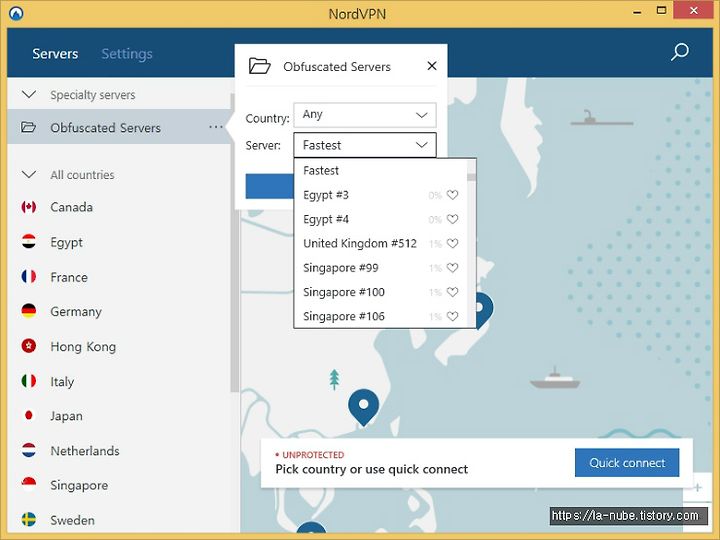720x540 pixels.
Task: Select Egypt #4 server
Action: (x=380, y=219)
